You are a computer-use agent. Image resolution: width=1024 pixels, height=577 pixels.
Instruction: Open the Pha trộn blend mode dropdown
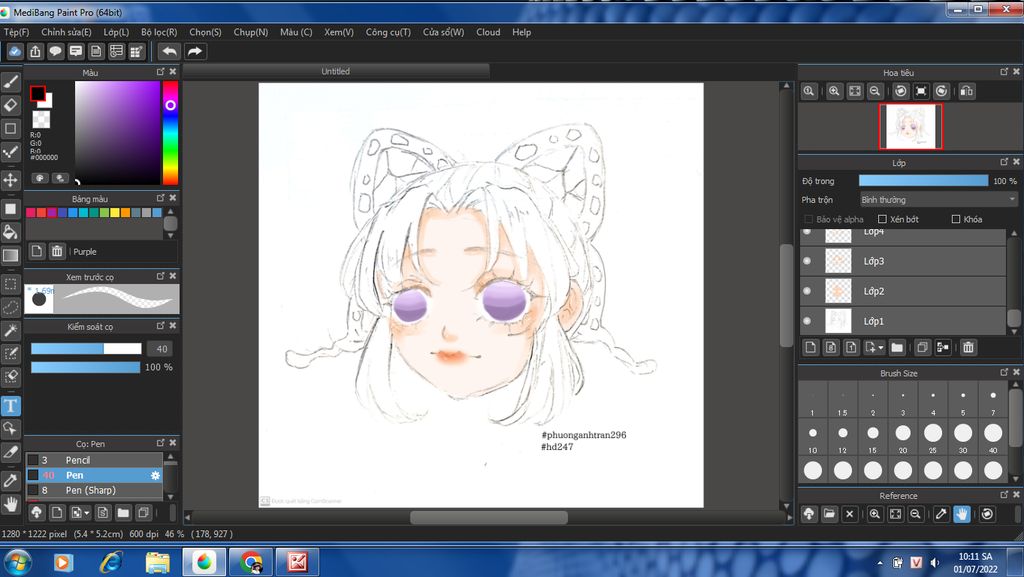coord(938,200)
